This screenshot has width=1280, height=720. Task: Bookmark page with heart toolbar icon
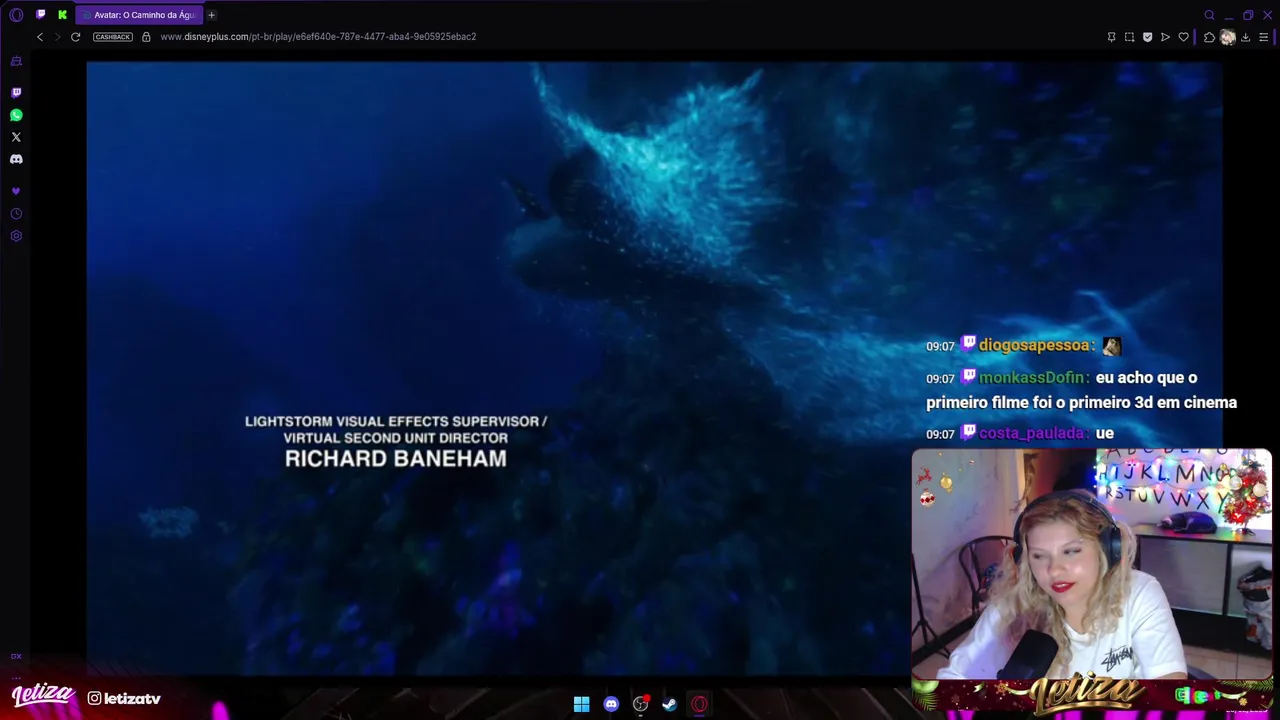coord(1183,37)
